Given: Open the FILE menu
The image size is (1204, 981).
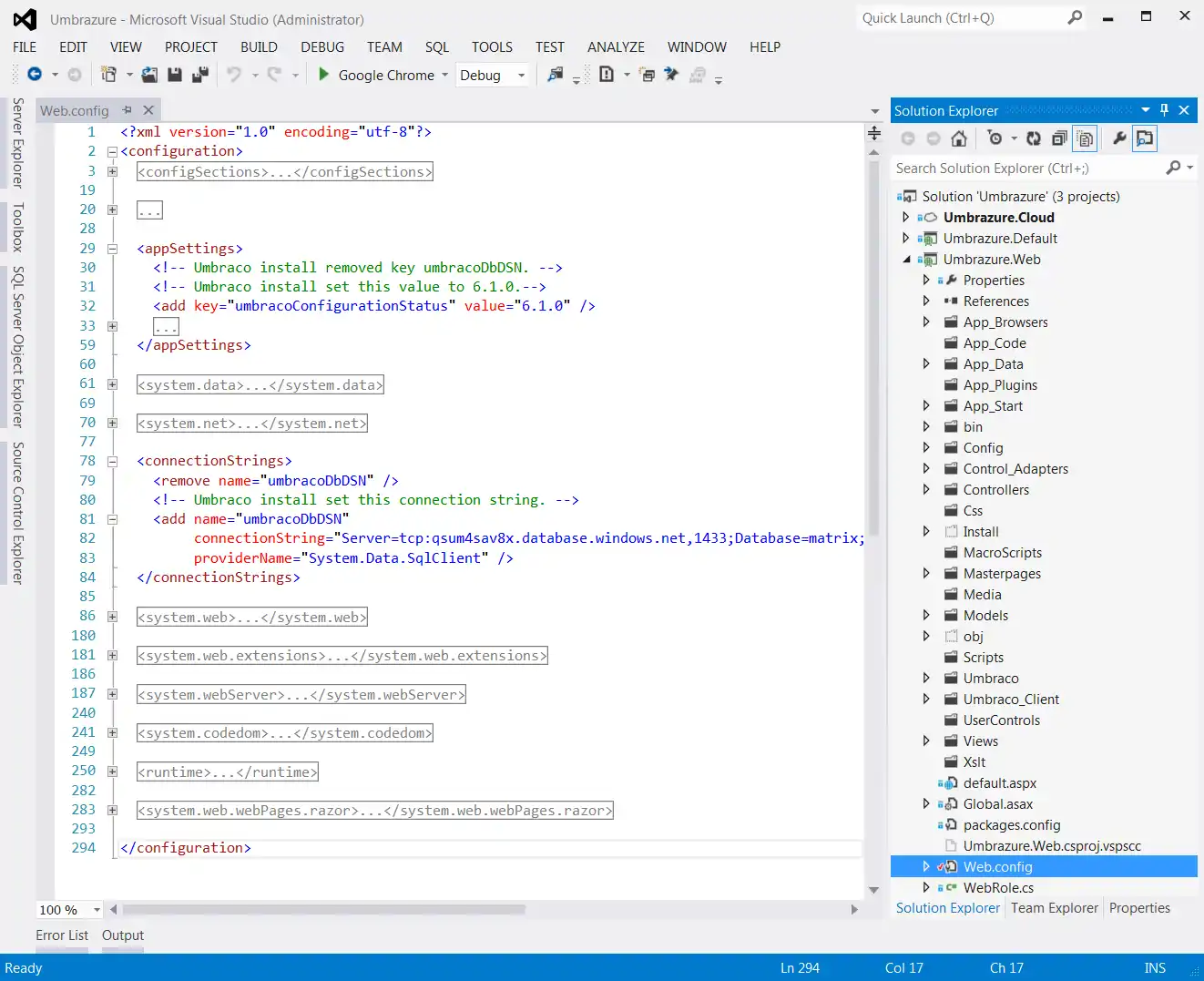Looking at the screenshot, I should tap(25, 46).
